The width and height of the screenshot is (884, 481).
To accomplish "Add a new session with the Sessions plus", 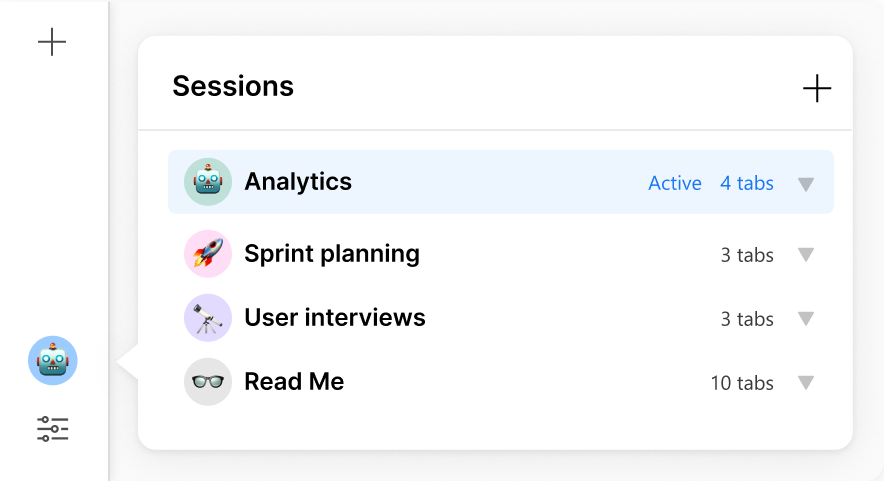I will coord(817,88).
